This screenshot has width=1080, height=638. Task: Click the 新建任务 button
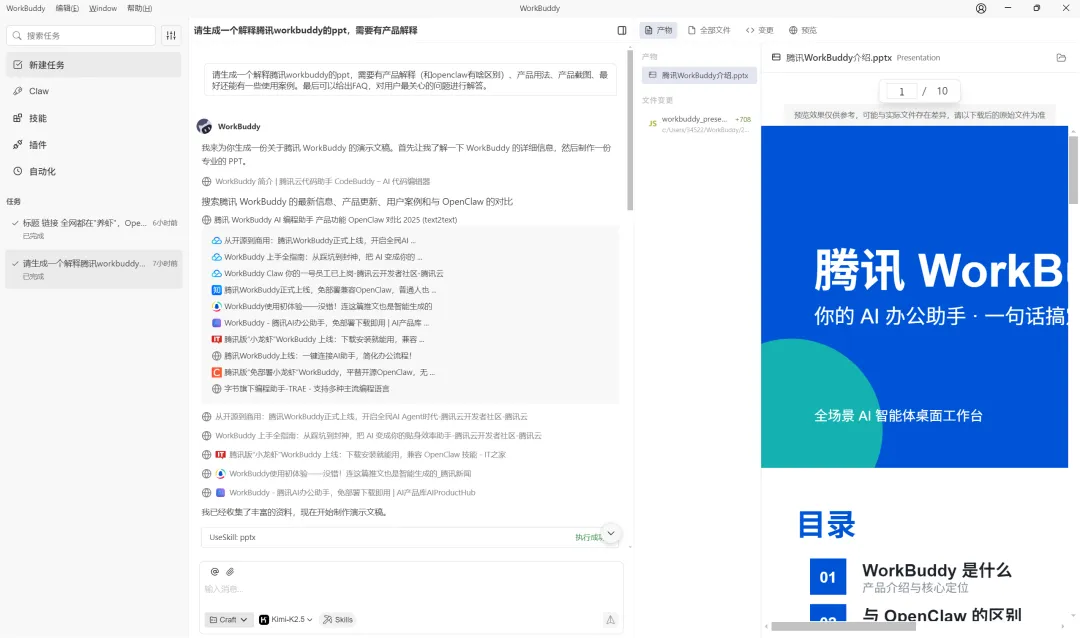[94, 65]
